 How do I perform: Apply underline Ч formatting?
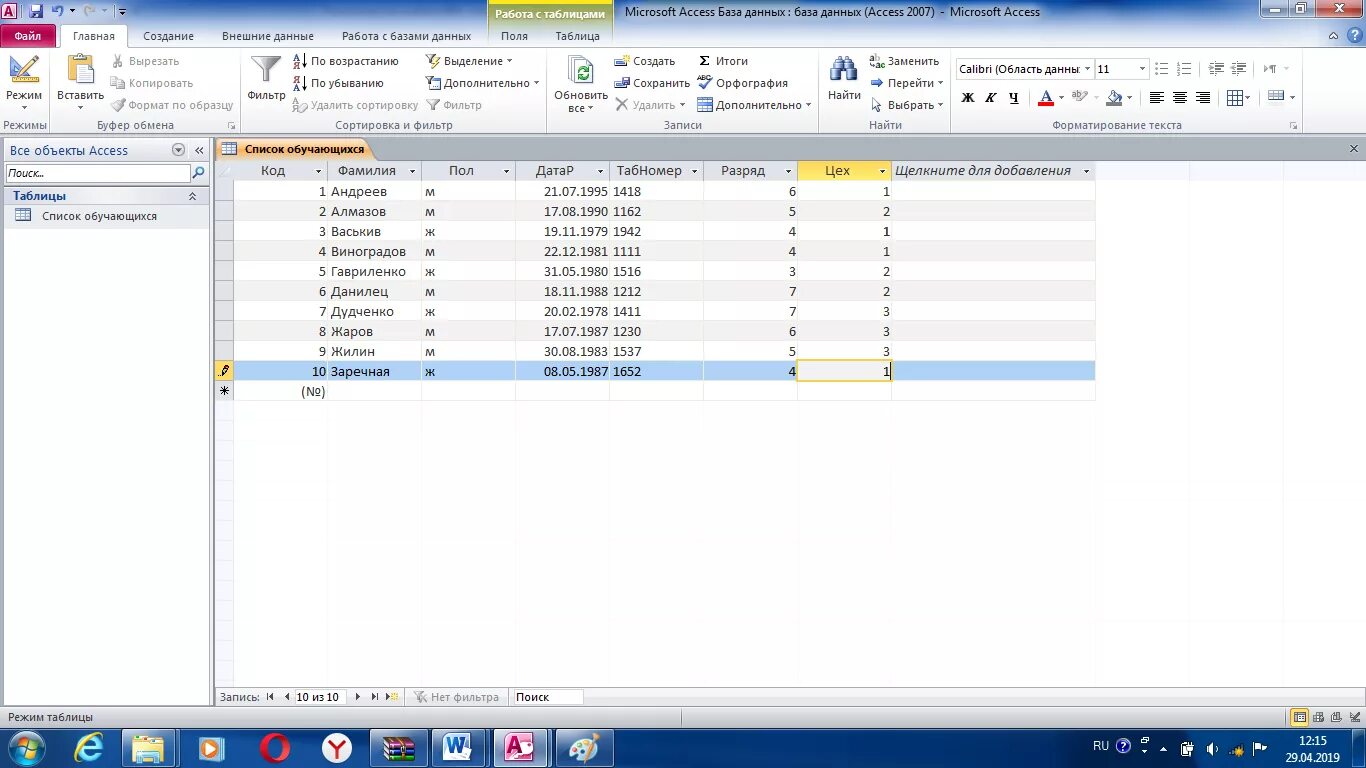click(1013, 98)
